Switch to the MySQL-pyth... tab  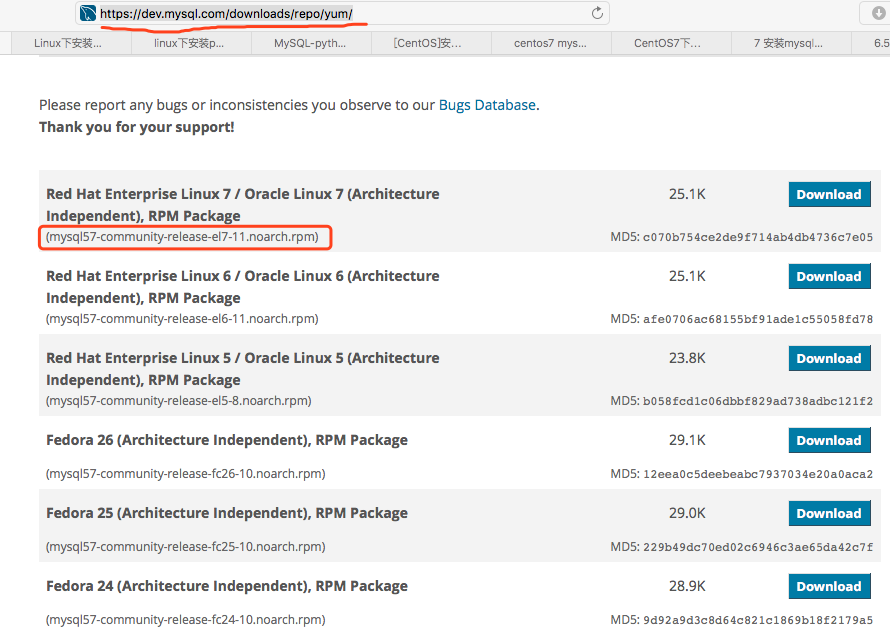(309, 43)
